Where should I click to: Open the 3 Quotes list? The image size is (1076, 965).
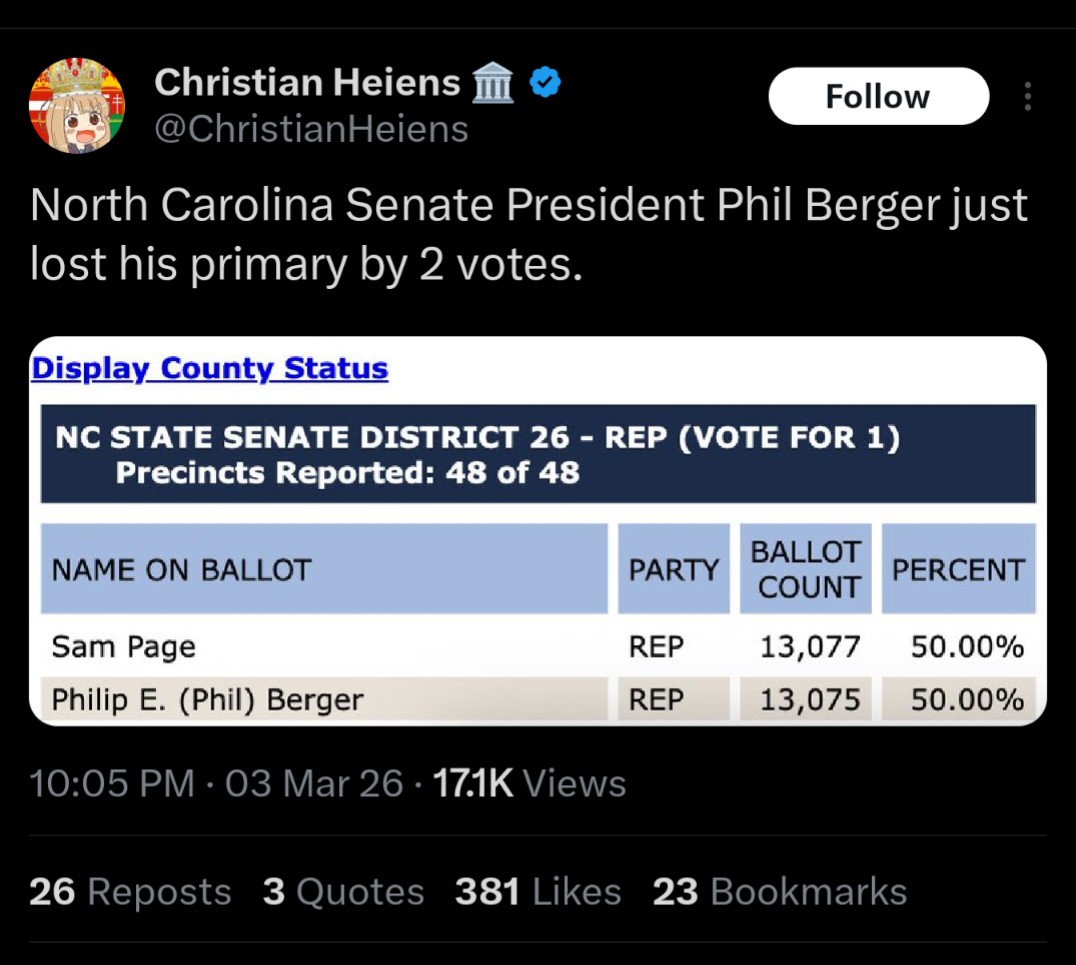click(343, 891)
